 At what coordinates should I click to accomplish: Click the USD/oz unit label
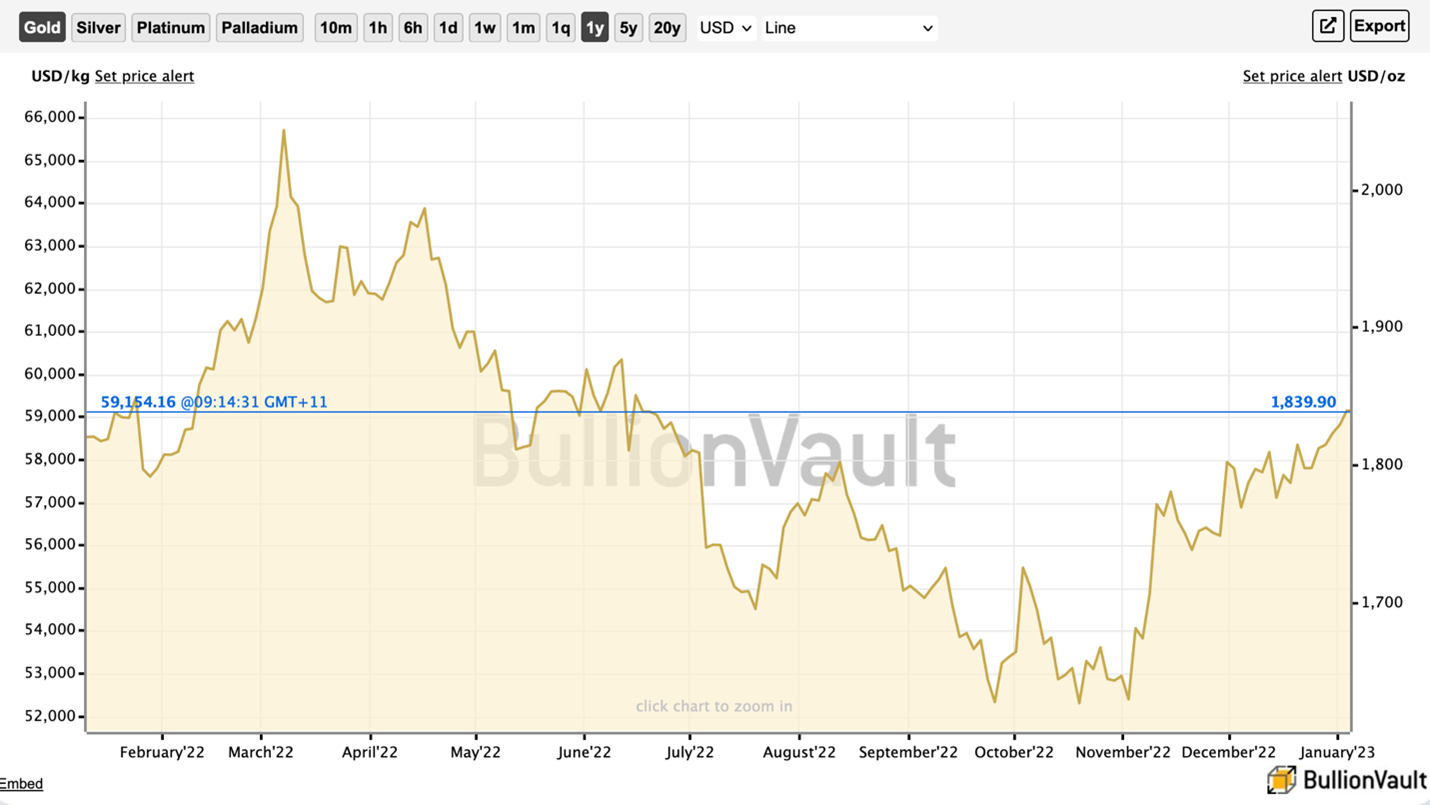(x=1376, y=76)
